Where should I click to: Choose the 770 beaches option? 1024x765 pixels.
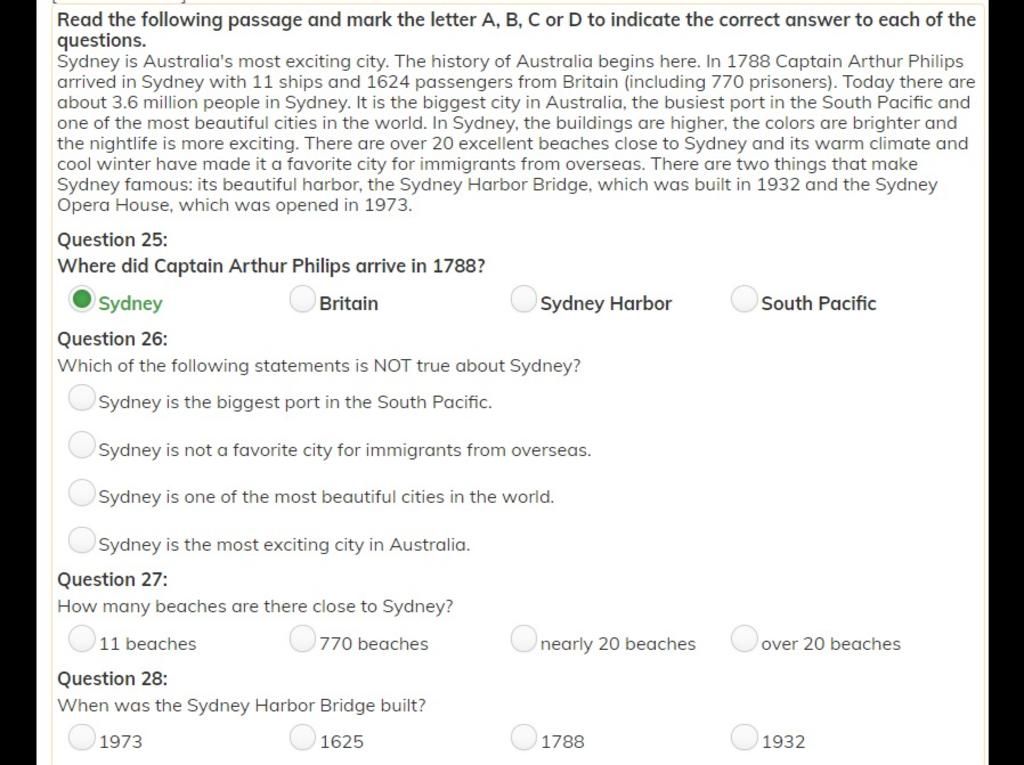pyautogui.click(x=302, y=639)
